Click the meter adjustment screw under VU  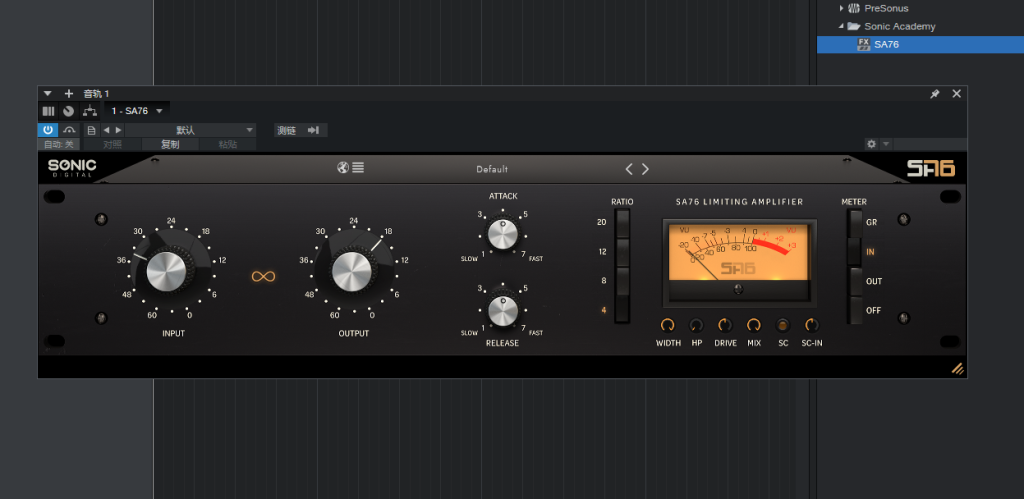pos(739,289)
